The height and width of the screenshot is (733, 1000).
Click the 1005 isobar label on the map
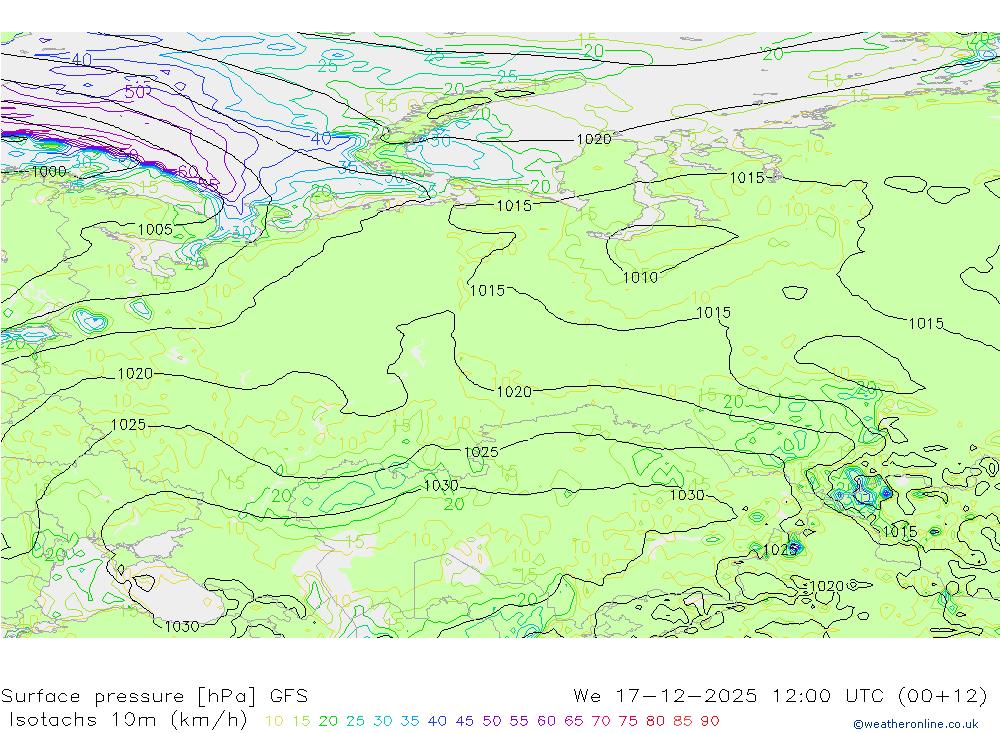(x=155, y=230)
